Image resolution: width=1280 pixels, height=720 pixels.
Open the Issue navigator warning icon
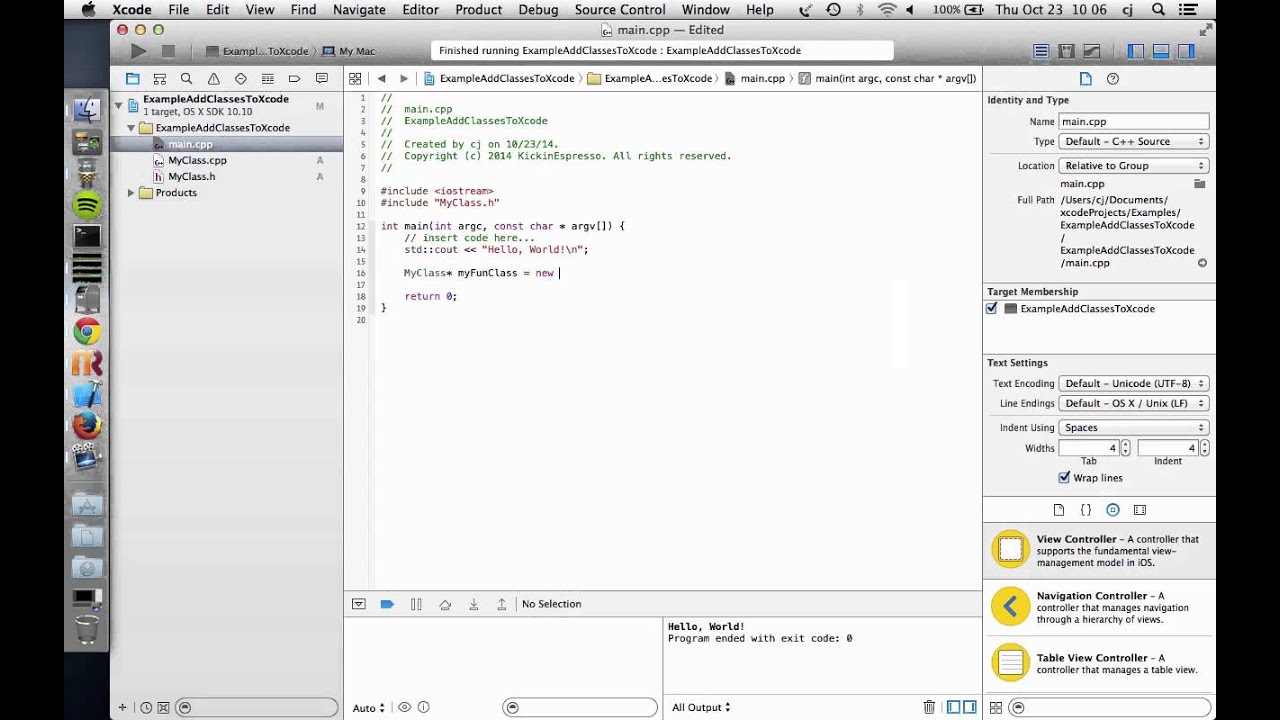(213, 78)
